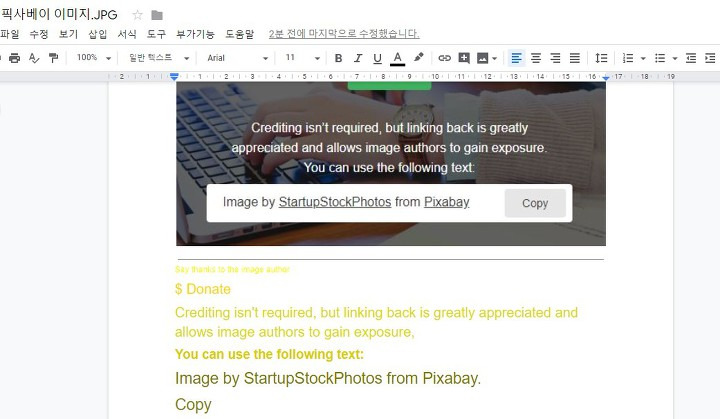Select the spell check icon

[x=34, y=58]
